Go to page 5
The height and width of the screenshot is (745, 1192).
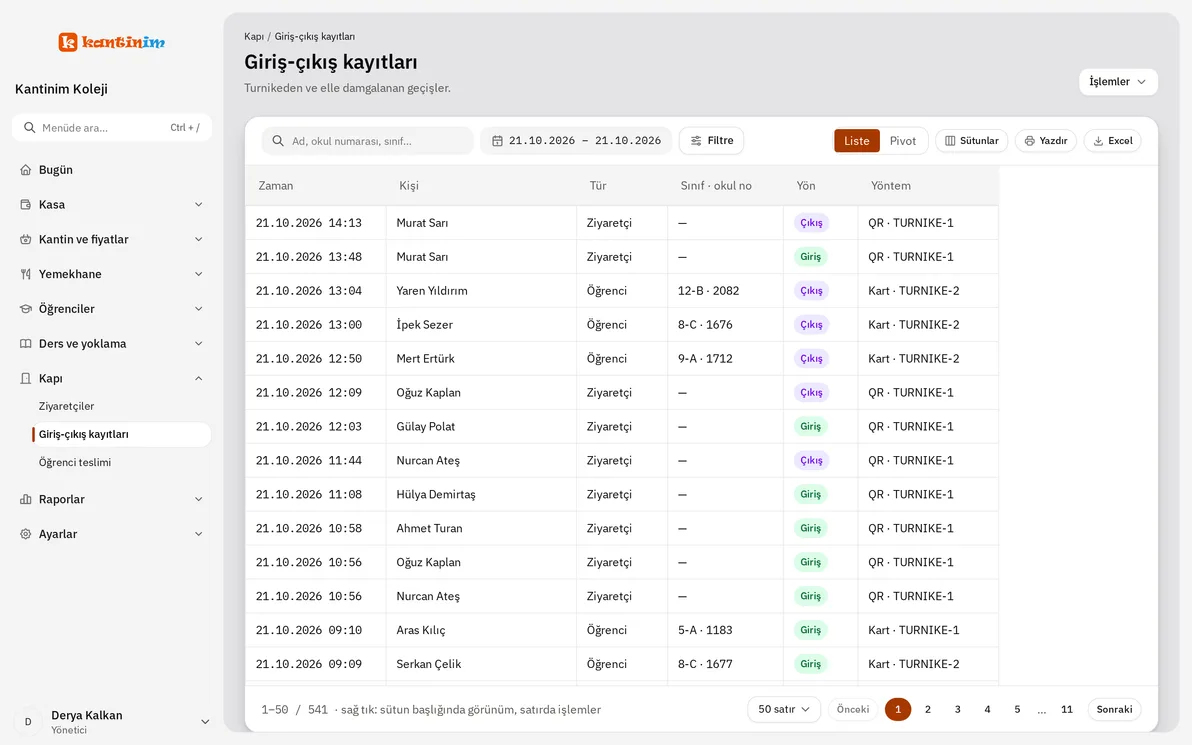point(1017,709)
